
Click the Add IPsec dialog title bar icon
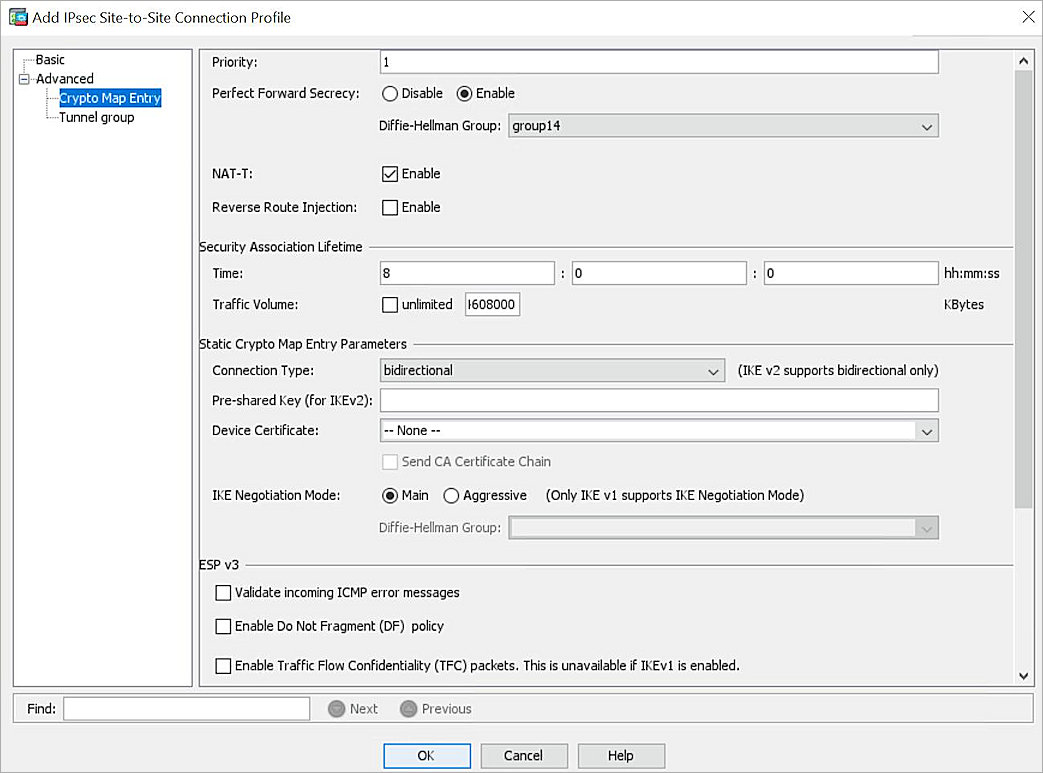click(x=16, y=17)
